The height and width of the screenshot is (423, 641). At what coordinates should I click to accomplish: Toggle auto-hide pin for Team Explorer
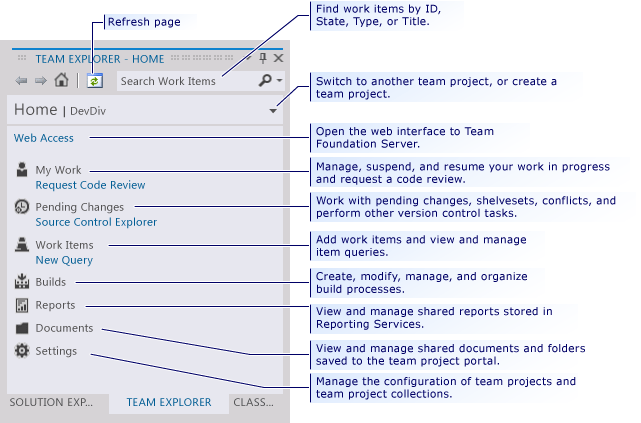click(263, 58)
